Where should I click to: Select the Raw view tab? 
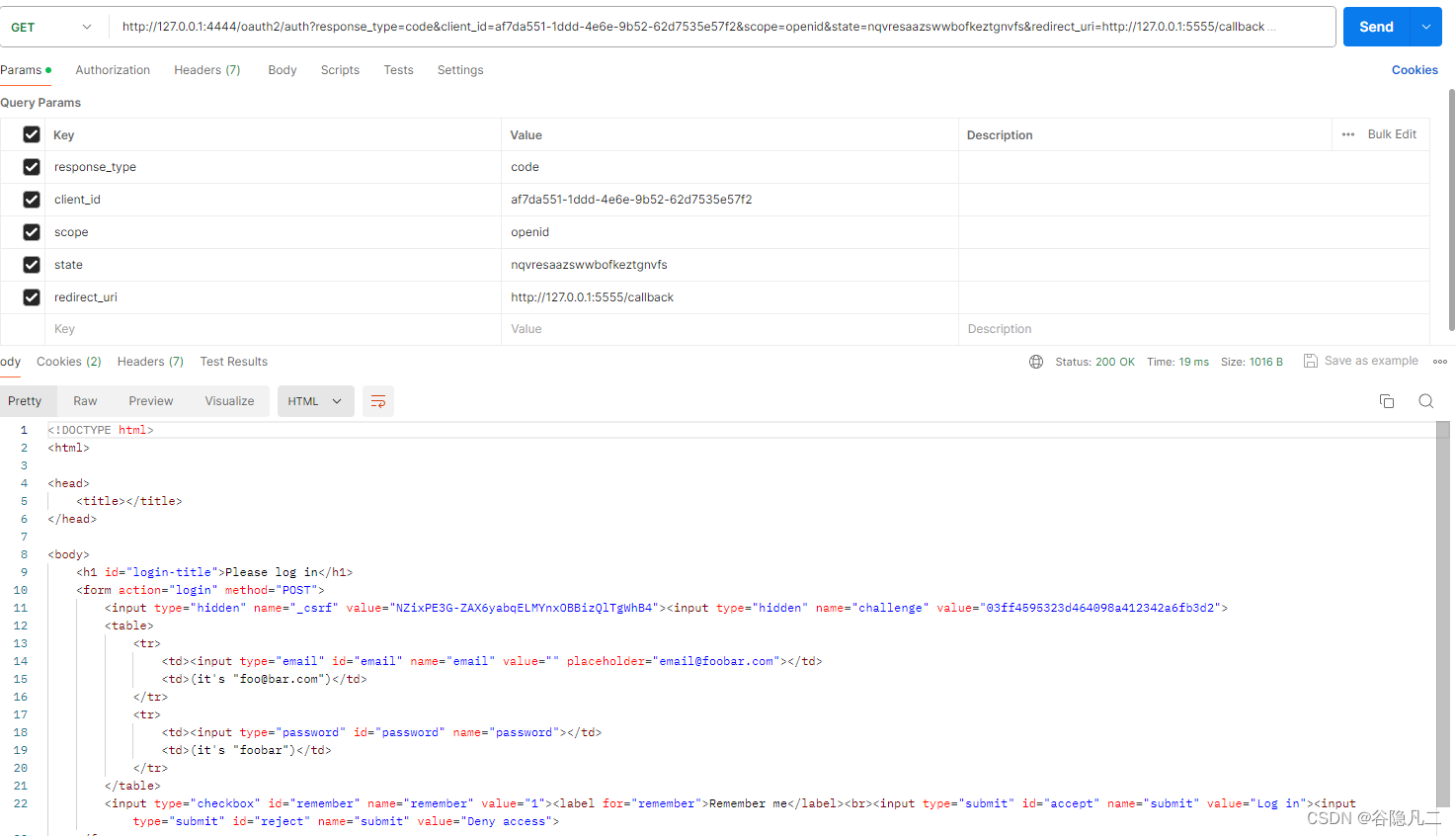[x=85, y=401]
